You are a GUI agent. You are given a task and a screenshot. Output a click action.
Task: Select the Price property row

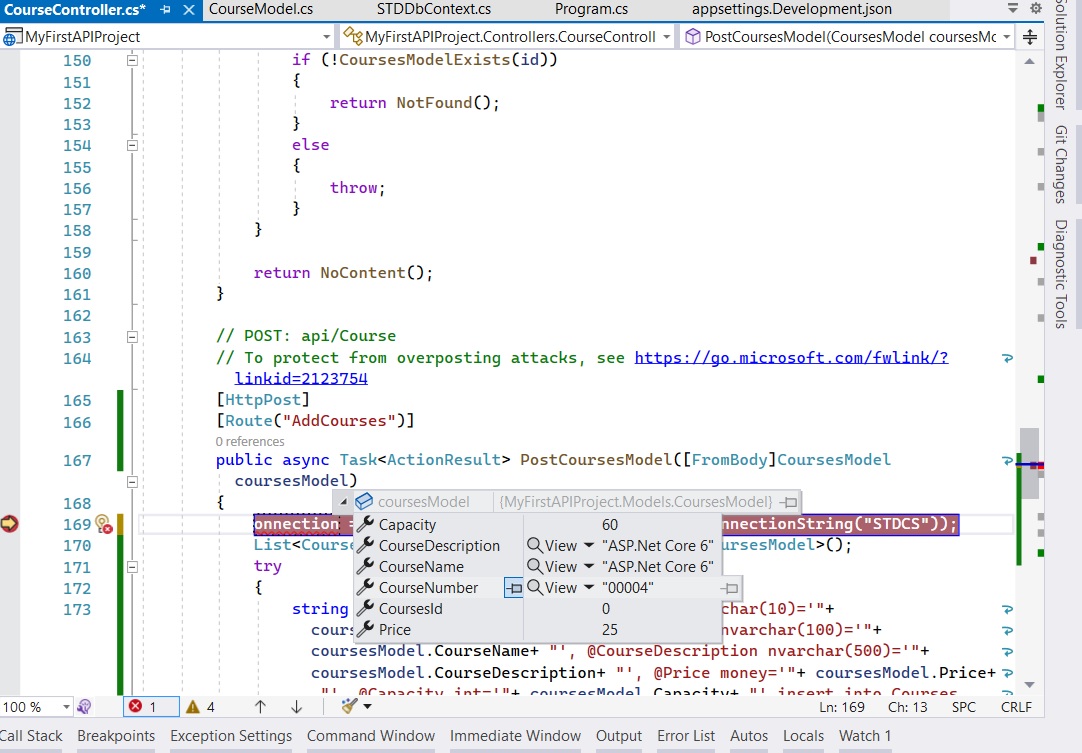395,629
